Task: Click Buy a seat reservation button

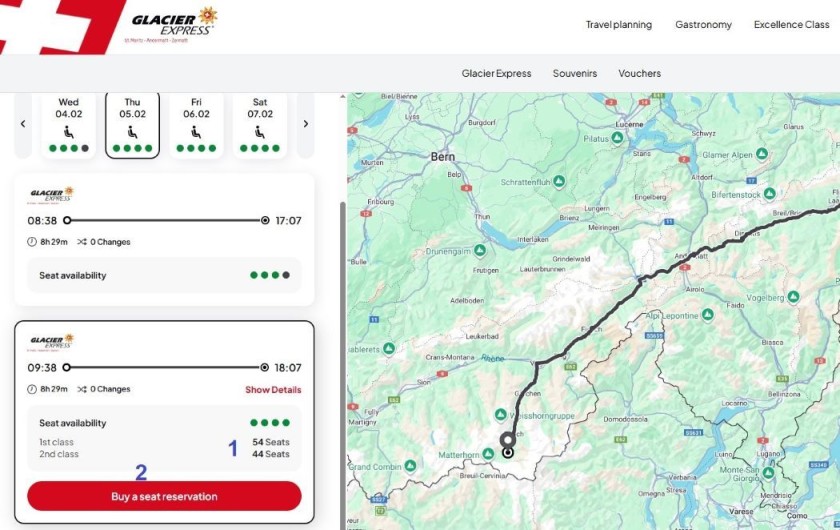Action: click(164, 496)
